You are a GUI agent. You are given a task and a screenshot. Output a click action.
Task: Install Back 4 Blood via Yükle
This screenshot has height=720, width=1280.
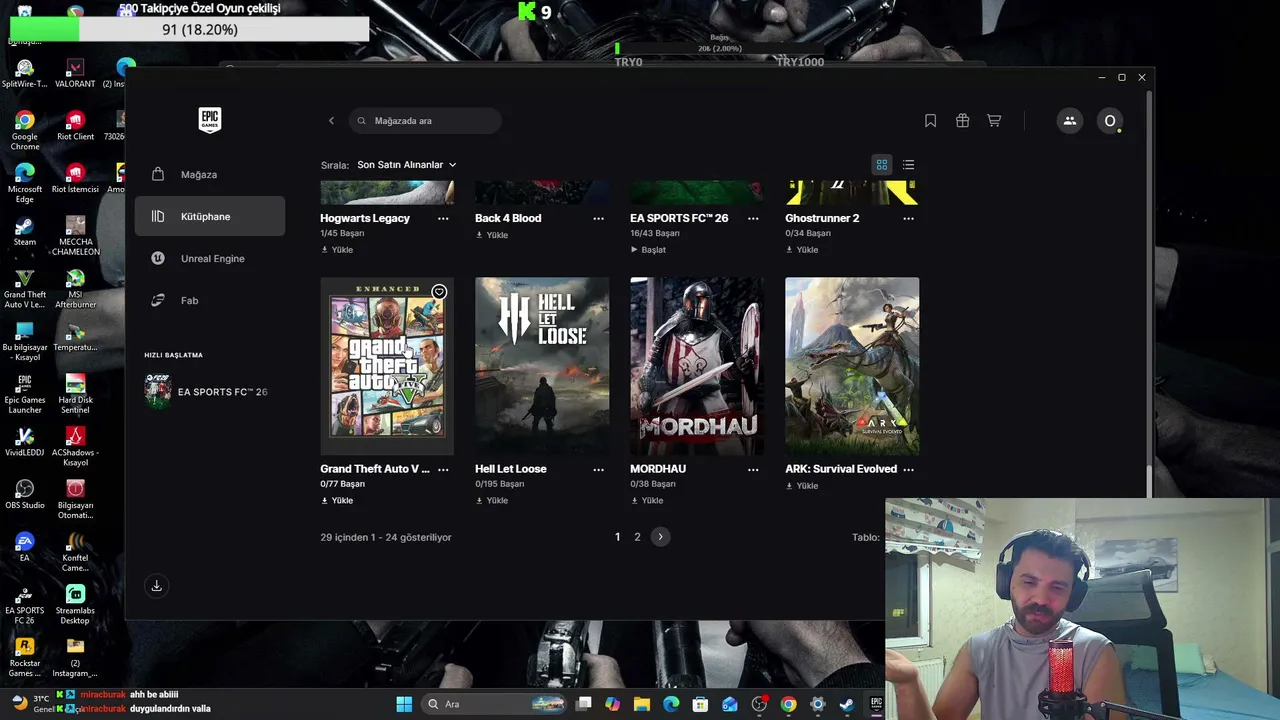(x=492, y=235)
